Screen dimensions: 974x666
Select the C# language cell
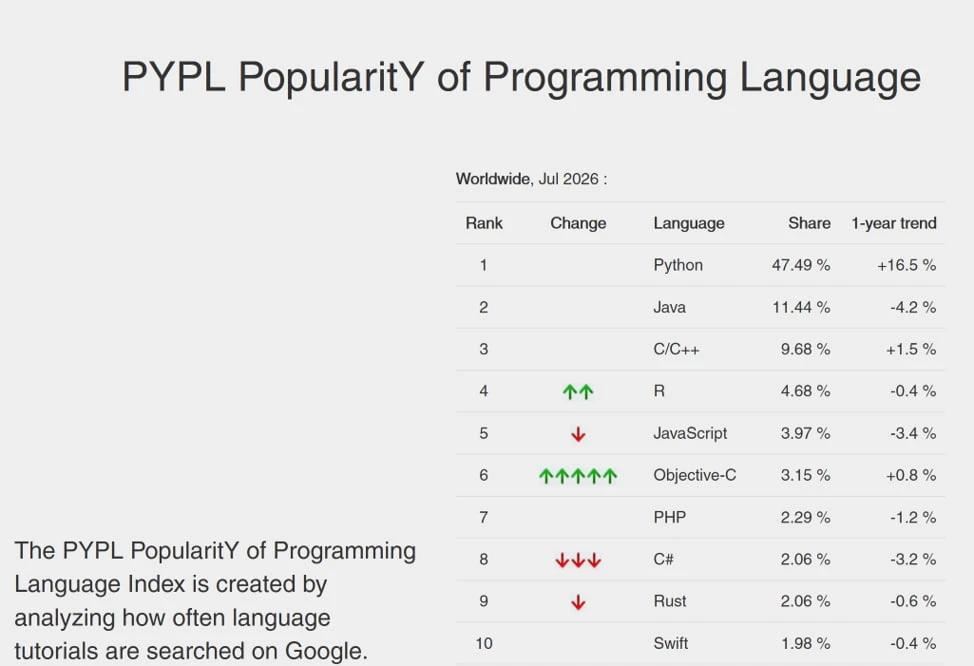(x=663, y=559)
